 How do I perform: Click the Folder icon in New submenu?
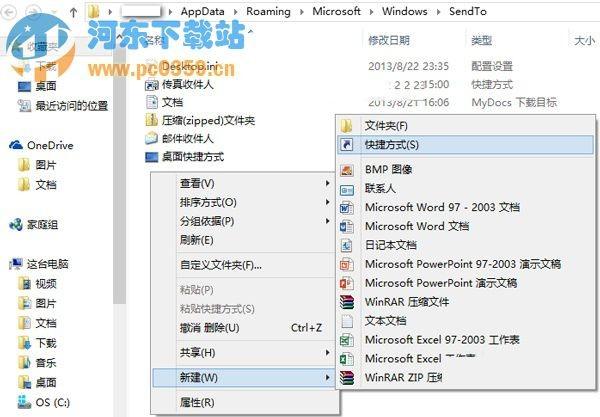[x=347, y=125]
